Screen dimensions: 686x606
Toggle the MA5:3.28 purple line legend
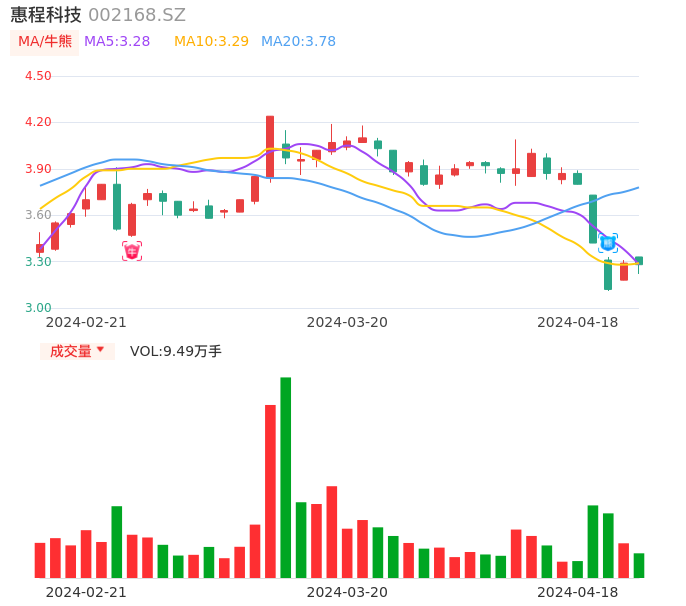click(x=117, y=42)
